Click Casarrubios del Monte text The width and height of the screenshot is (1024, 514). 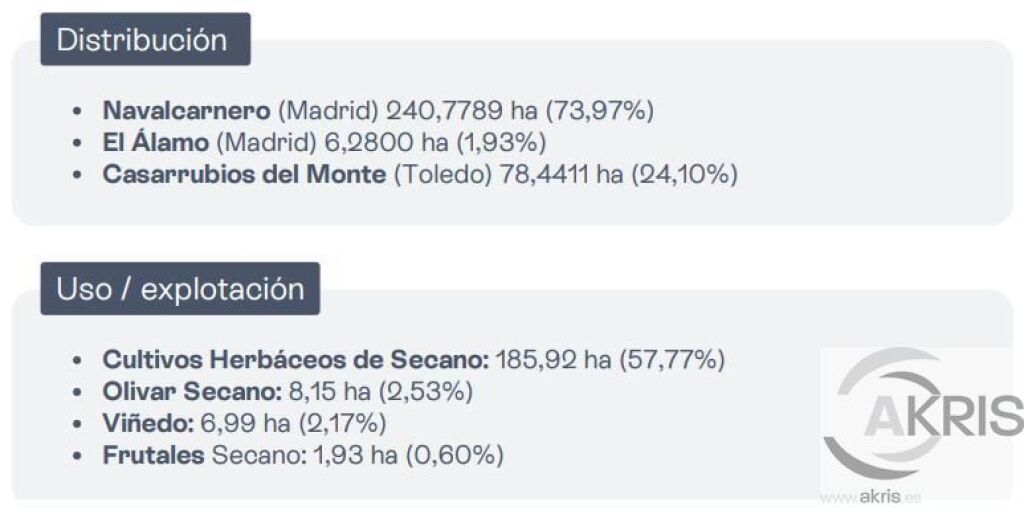244,174
